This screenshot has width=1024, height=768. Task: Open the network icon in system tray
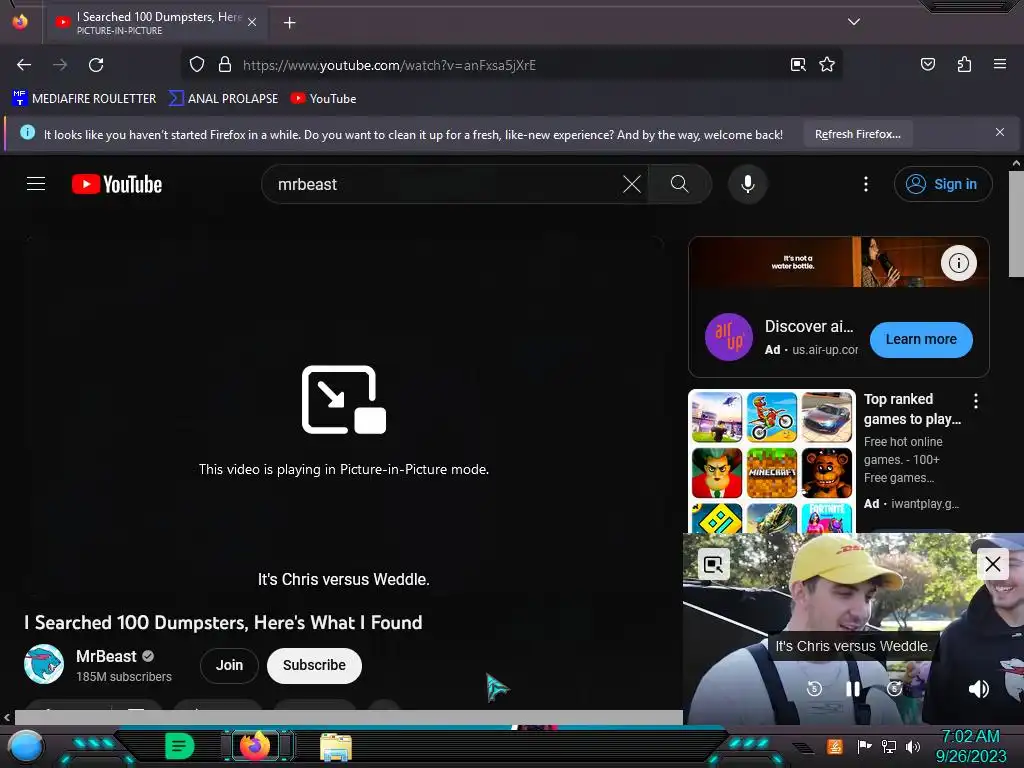[889, 746]
